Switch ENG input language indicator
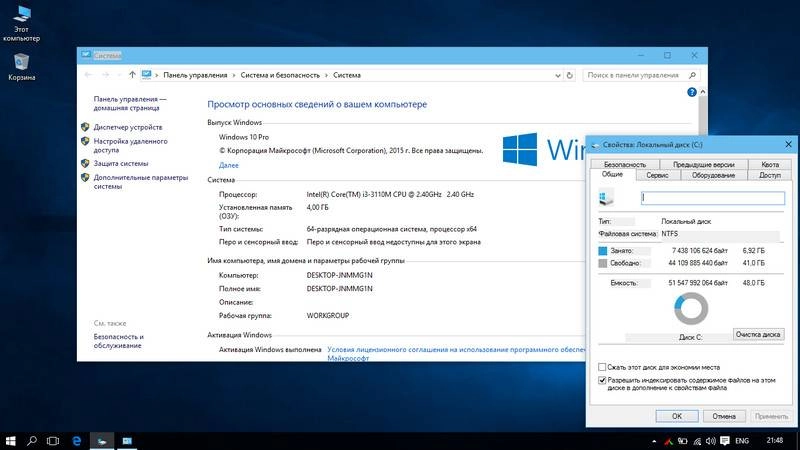This screenshot has height=450, width=800. (x=742, y=441)
